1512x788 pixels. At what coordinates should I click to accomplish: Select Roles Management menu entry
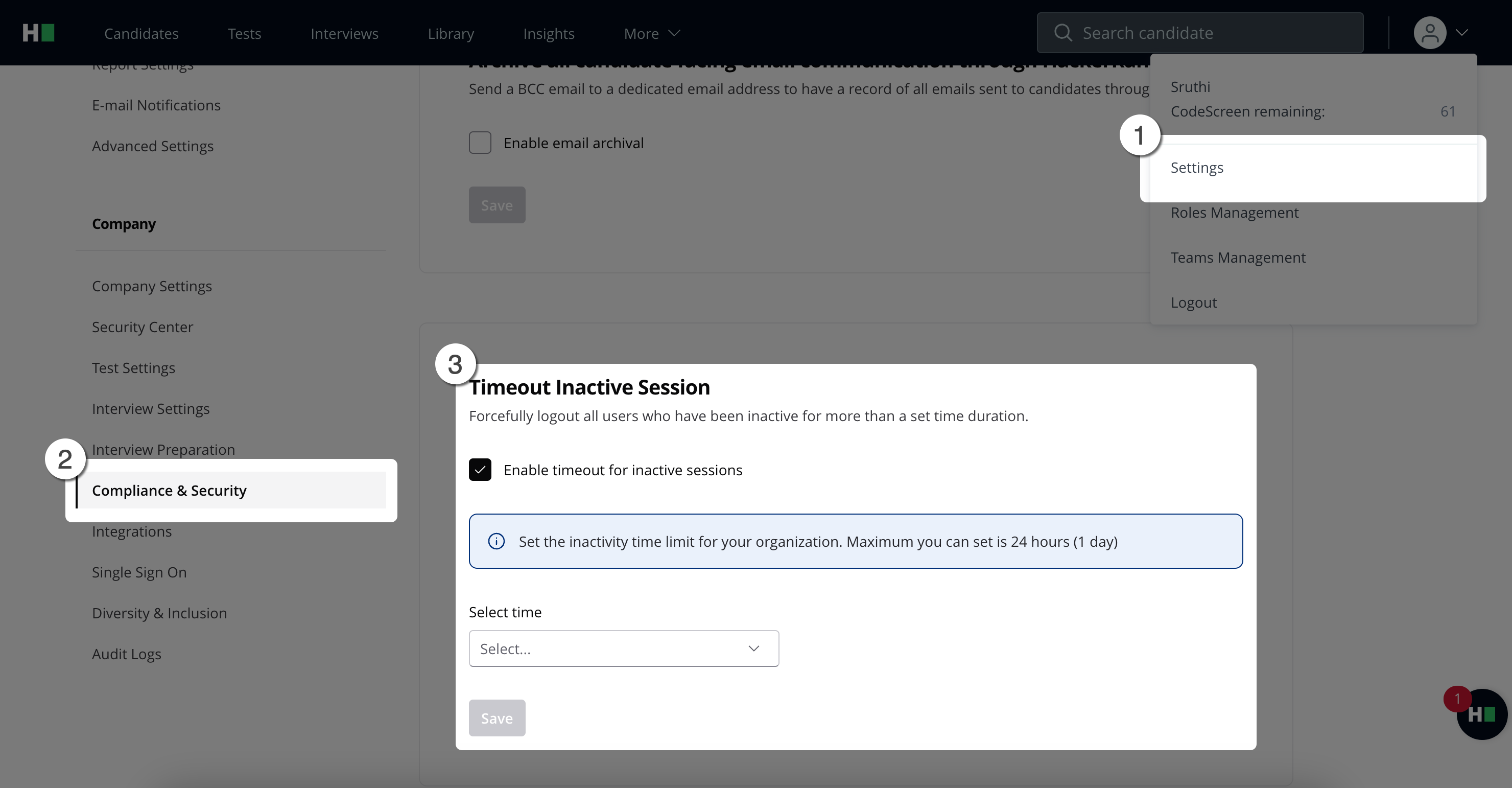(x=1234, y=213)
